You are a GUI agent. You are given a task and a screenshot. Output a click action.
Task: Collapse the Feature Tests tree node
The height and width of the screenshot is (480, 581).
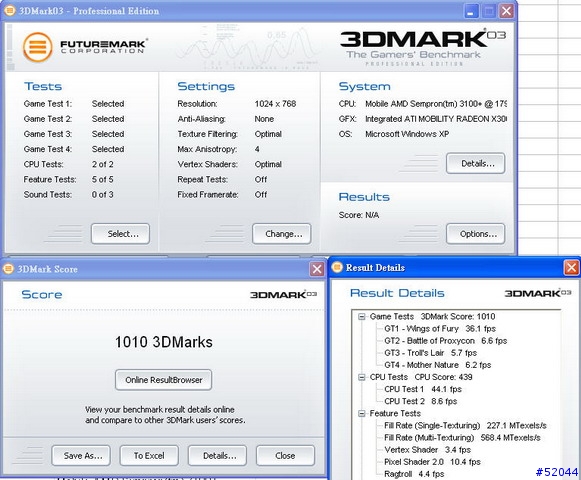(362, 414)
